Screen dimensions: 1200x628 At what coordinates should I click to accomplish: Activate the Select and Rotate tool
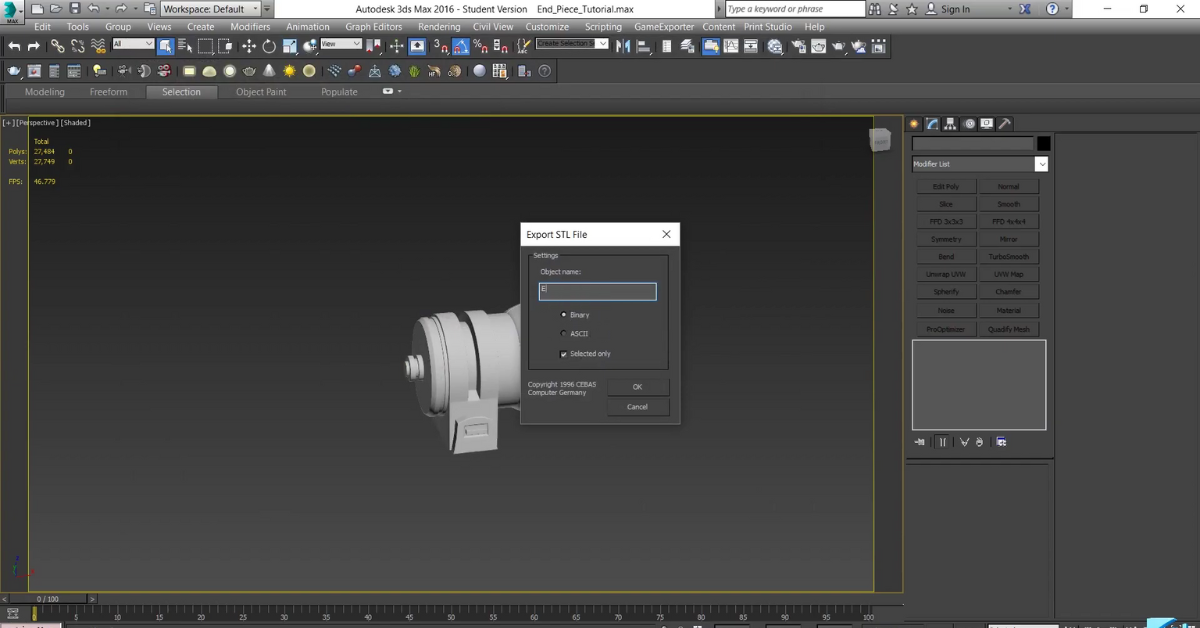pos(267,45)
